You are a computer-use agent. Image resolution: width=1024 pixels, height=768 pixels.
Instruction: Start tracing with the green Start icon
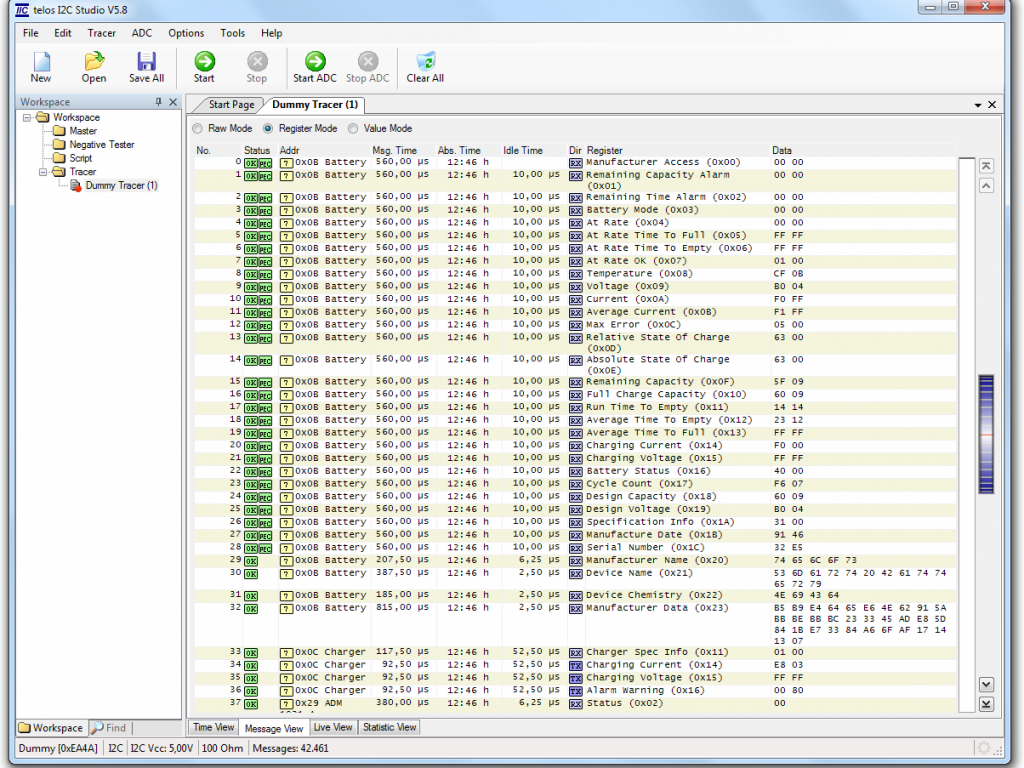[x=204, y=67]
